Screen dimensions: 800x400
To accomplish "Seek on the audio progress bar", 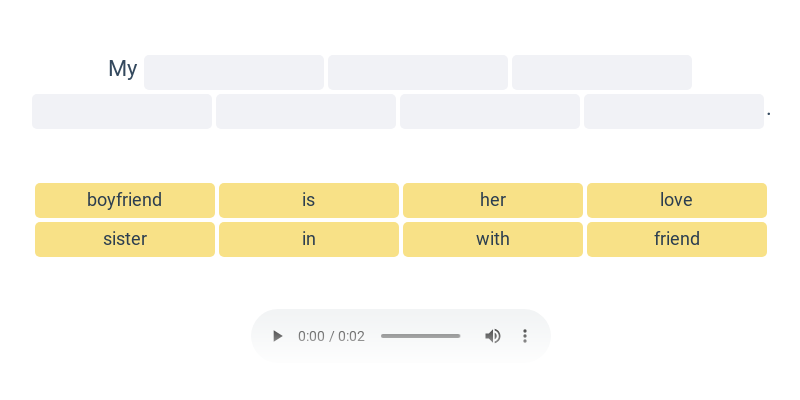I will [420, 336].
